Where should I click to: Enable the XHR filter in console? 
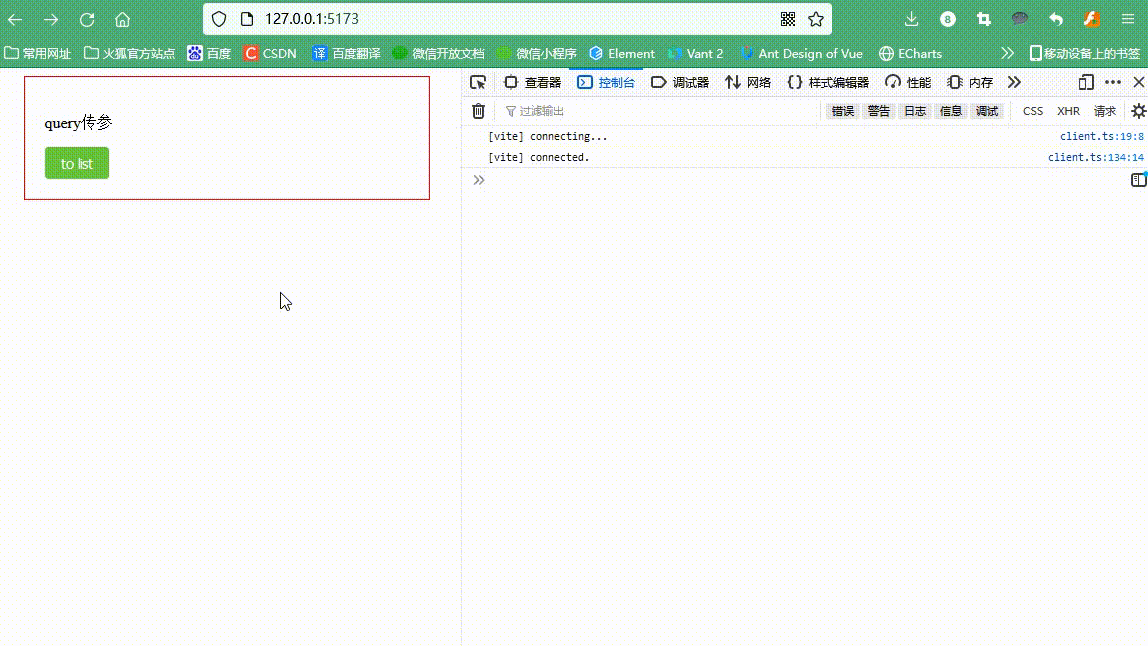click(x=1068, y=111)
